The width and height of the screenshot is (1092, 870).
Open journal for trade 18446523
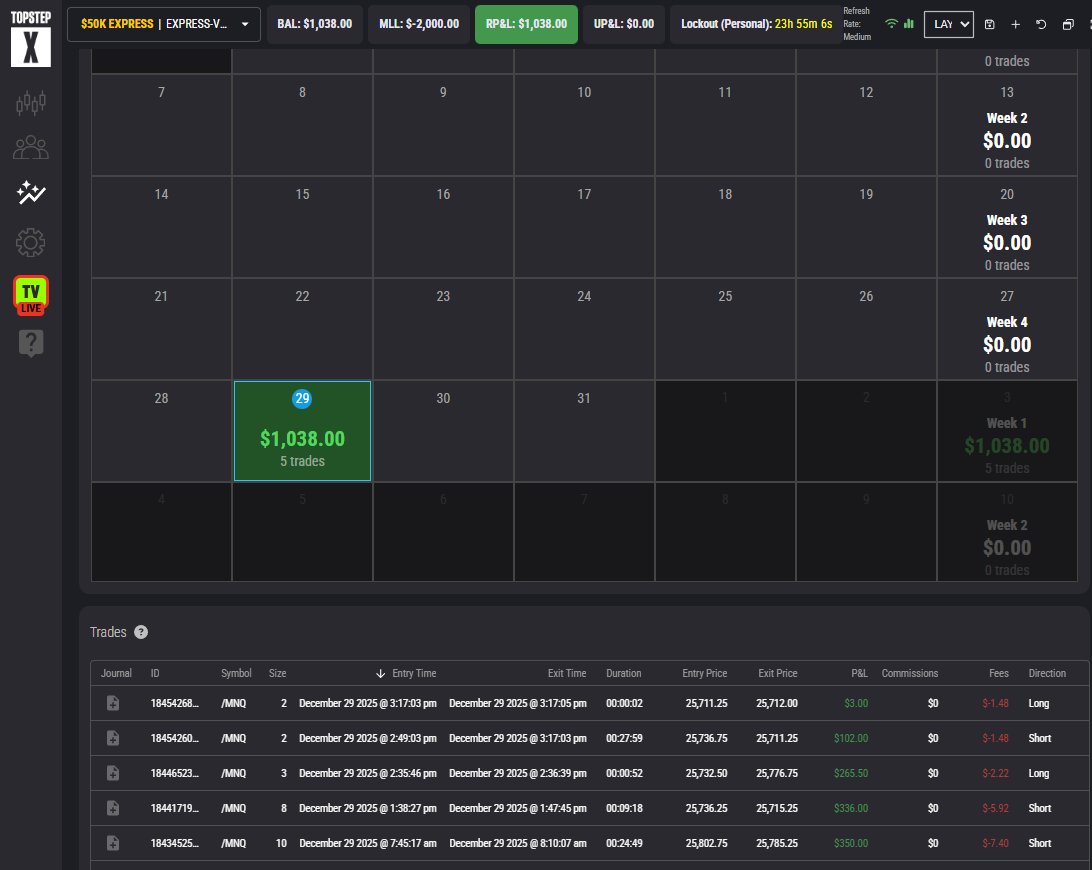(113, 773)
